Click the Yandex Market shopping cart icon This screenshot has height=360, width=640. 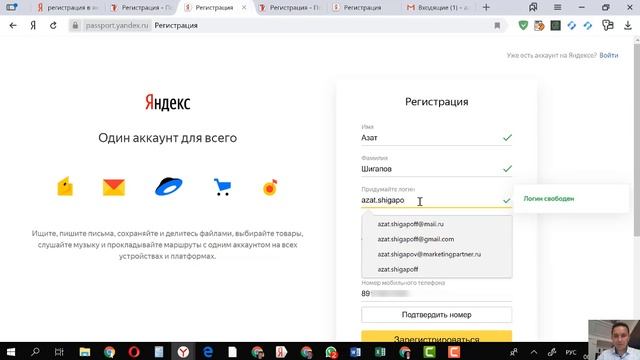(222, 187)
